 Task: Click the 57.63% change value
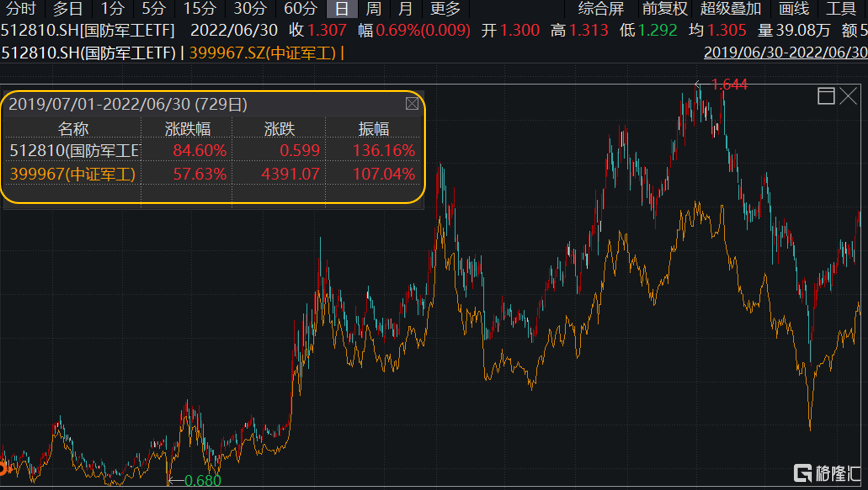tap(200, 174)
